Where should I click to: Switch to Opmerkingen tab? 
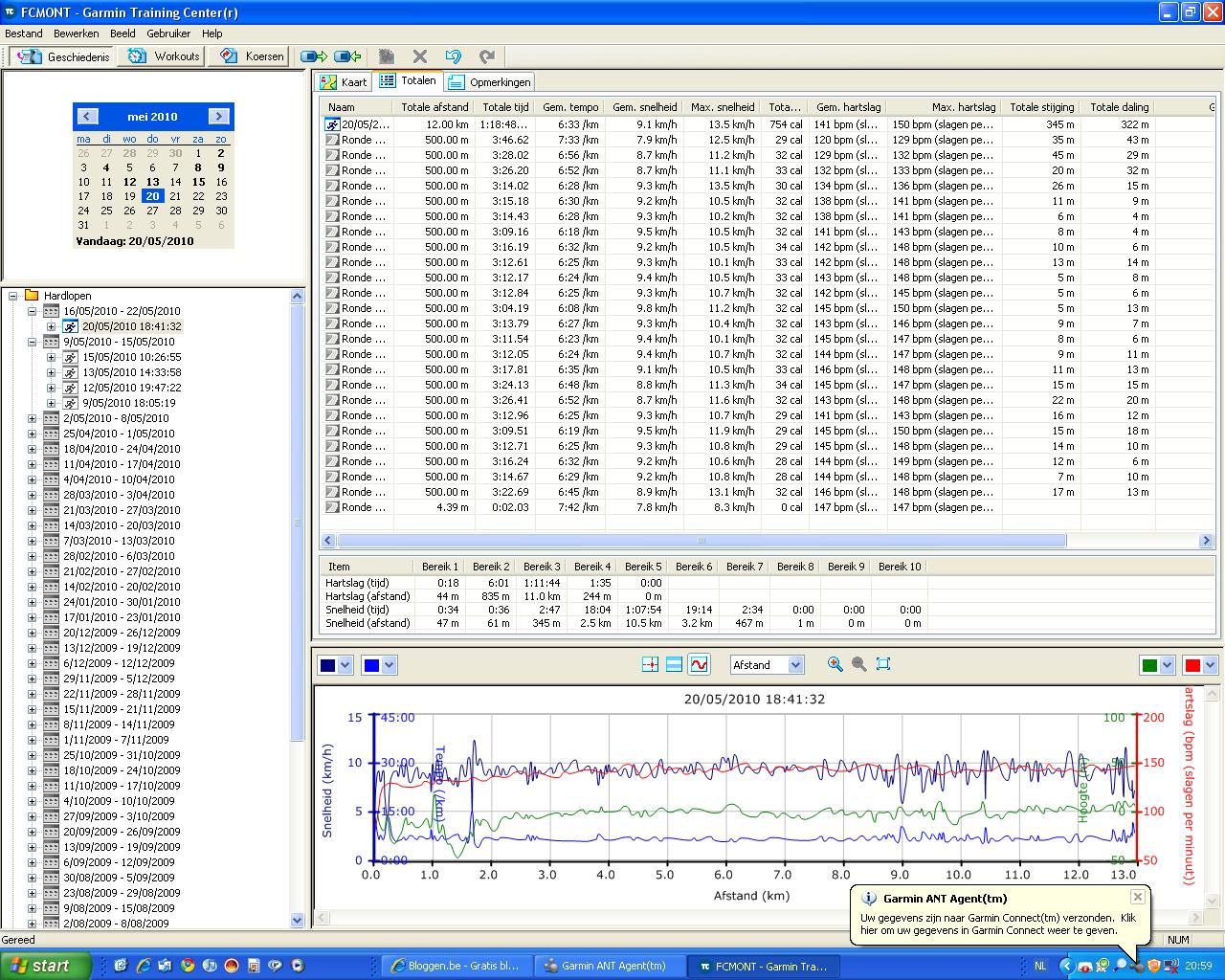[x=489, y=82]
